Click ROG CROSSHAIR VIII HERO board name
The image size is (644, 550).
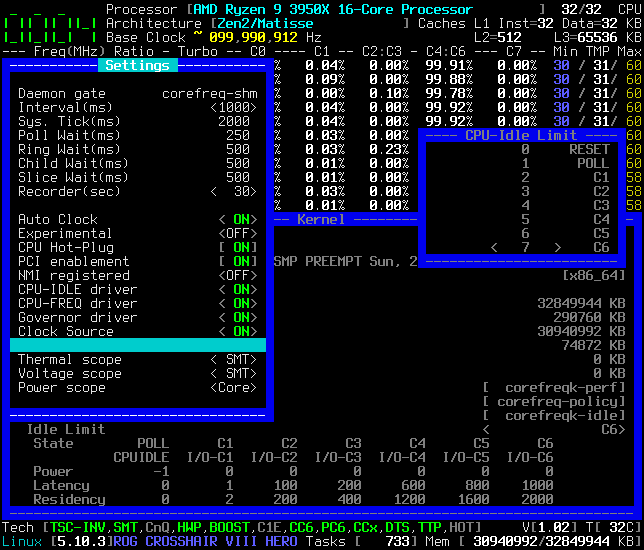pyautogui.click(x=205, y=541)
